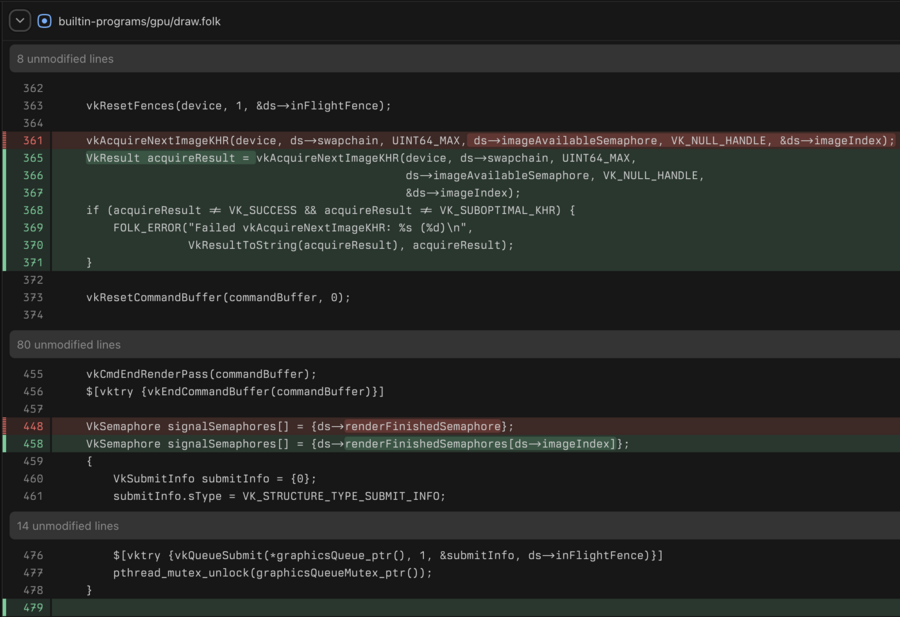Click the VkResultToString(acquireResult) line
Image resolution: width=900 pixels, height=617 pixels.
point(351,245)
